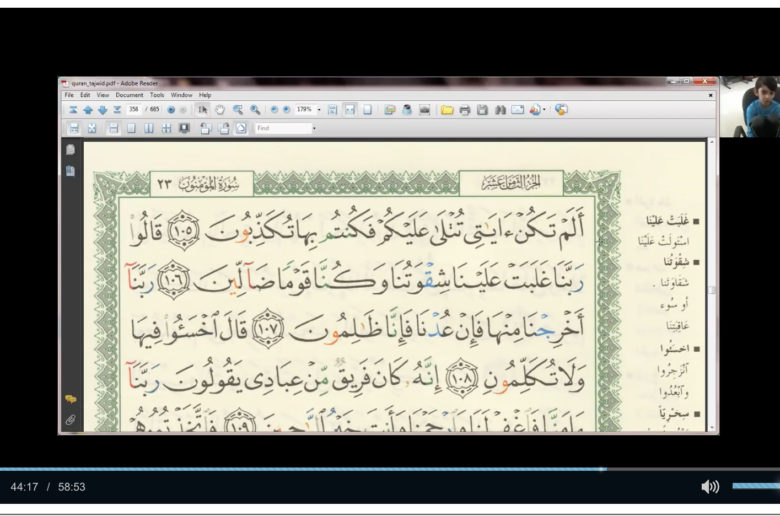This screenshot has height=516, width=780.
Task: Click the zoom out button
Action: coord(274,110)
